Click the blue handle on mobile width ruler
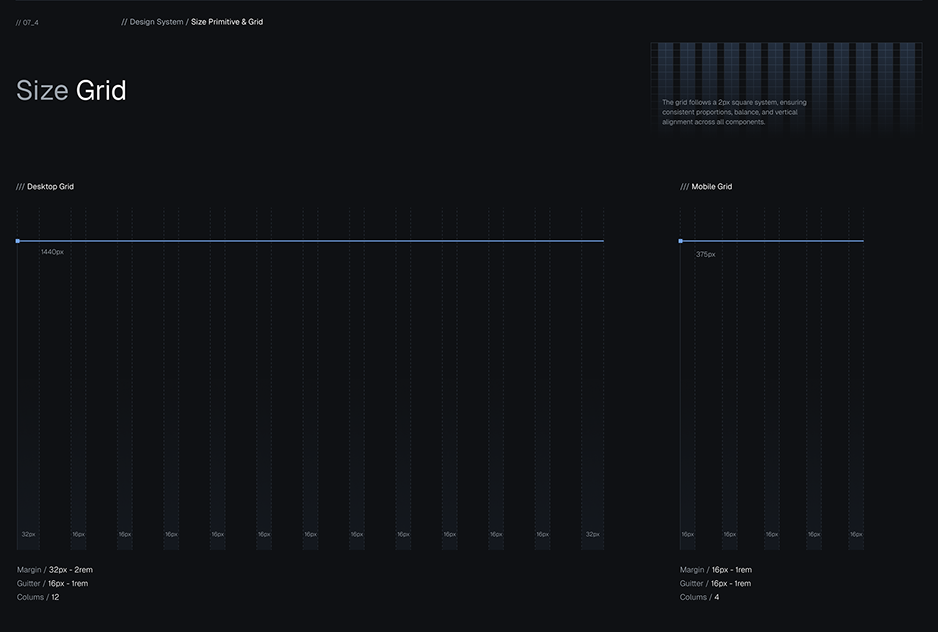Viewport: 938px width, 632px height. pos(681,241)
